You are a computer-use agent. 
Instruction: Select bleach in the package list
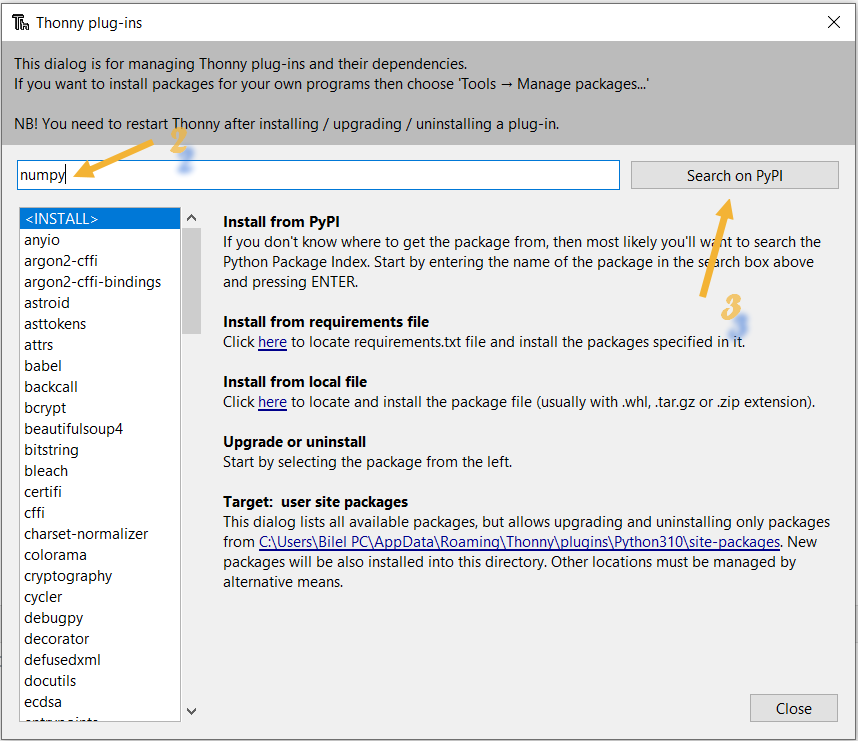tap(100, 471)
